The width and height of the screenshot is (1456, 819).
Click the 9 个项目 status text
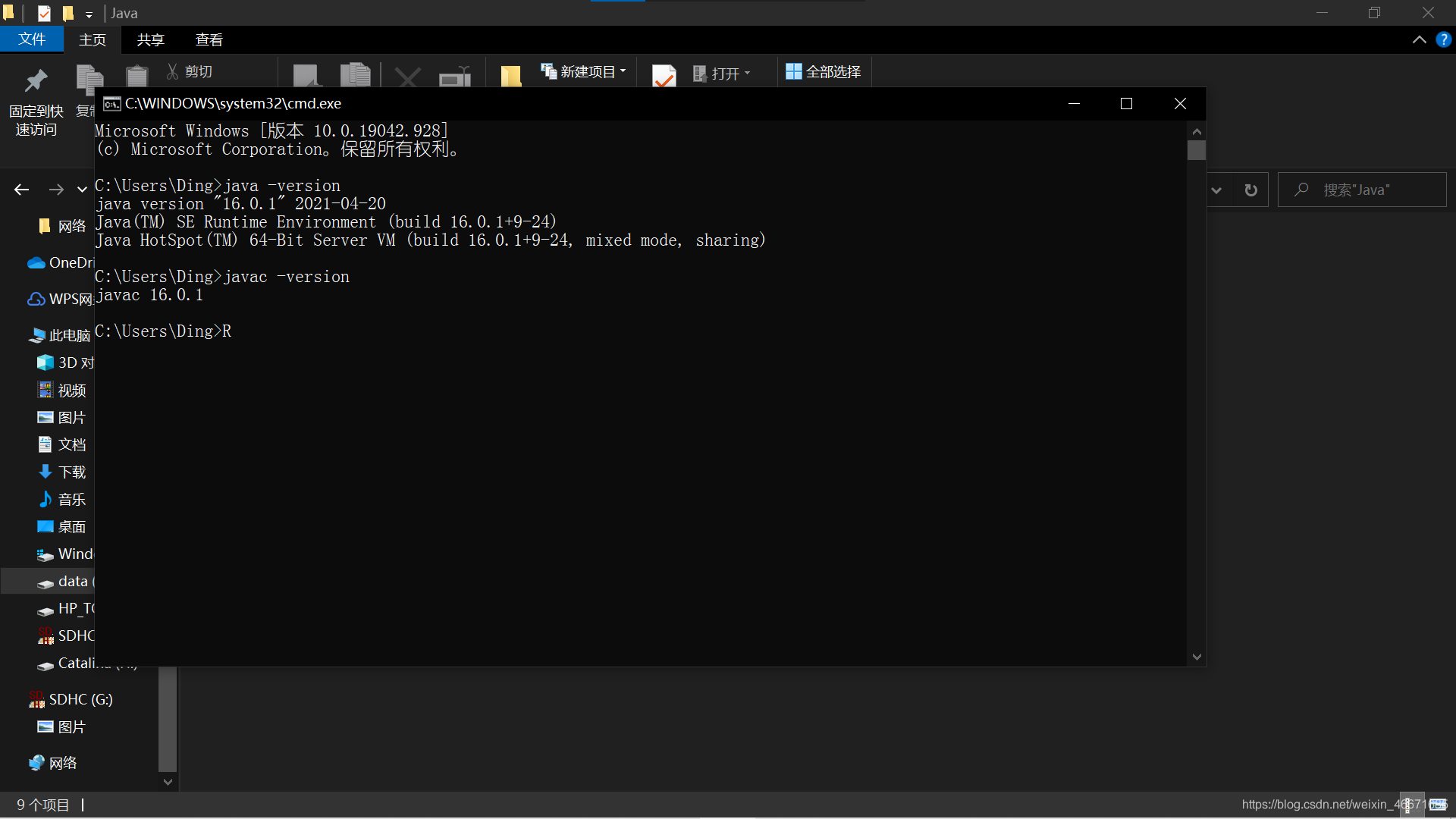[43, 805]
